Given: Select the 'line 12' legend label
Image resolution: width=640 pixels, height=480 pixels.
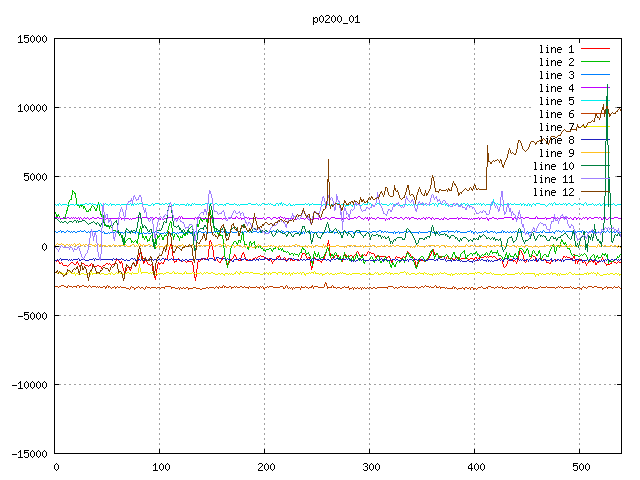Looking at the screenshot, I should pyautogui.click(x=553, y=192).
